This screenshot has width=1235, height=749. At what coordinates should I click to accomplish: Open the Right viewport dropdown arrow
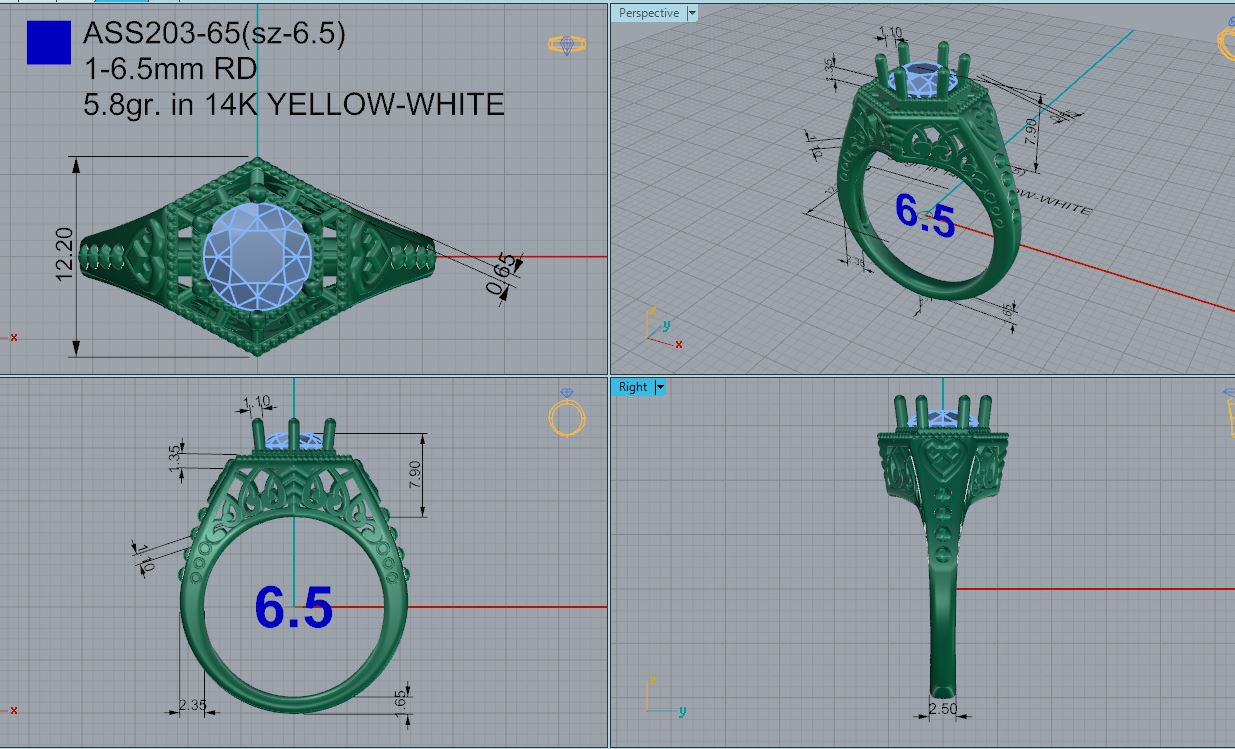tap(660, 387)
